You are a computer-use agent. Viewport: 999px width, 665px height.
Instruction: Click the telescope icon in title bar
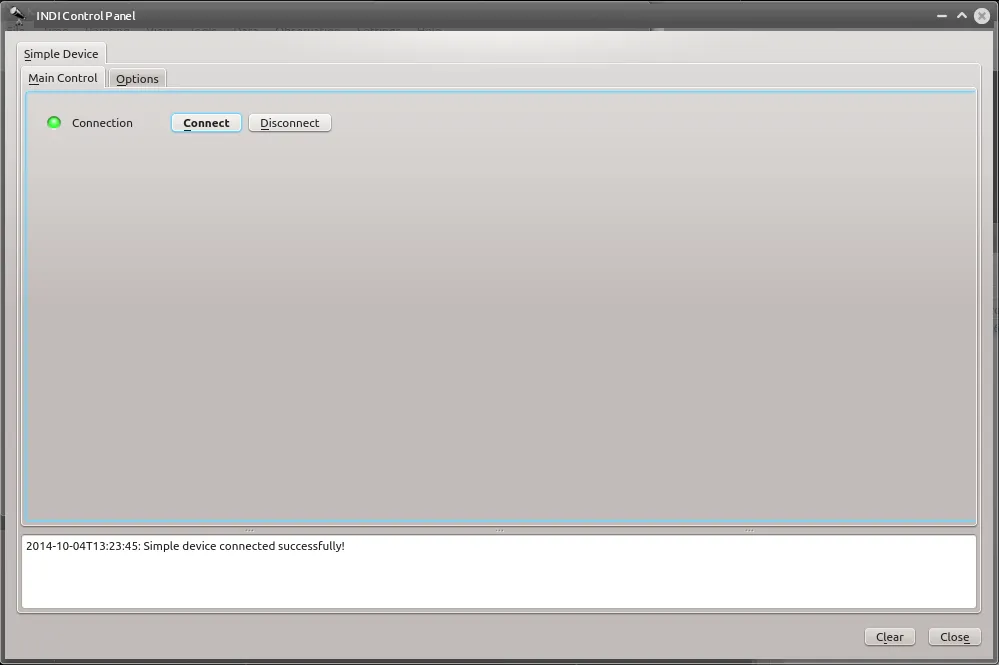[17, 15]
